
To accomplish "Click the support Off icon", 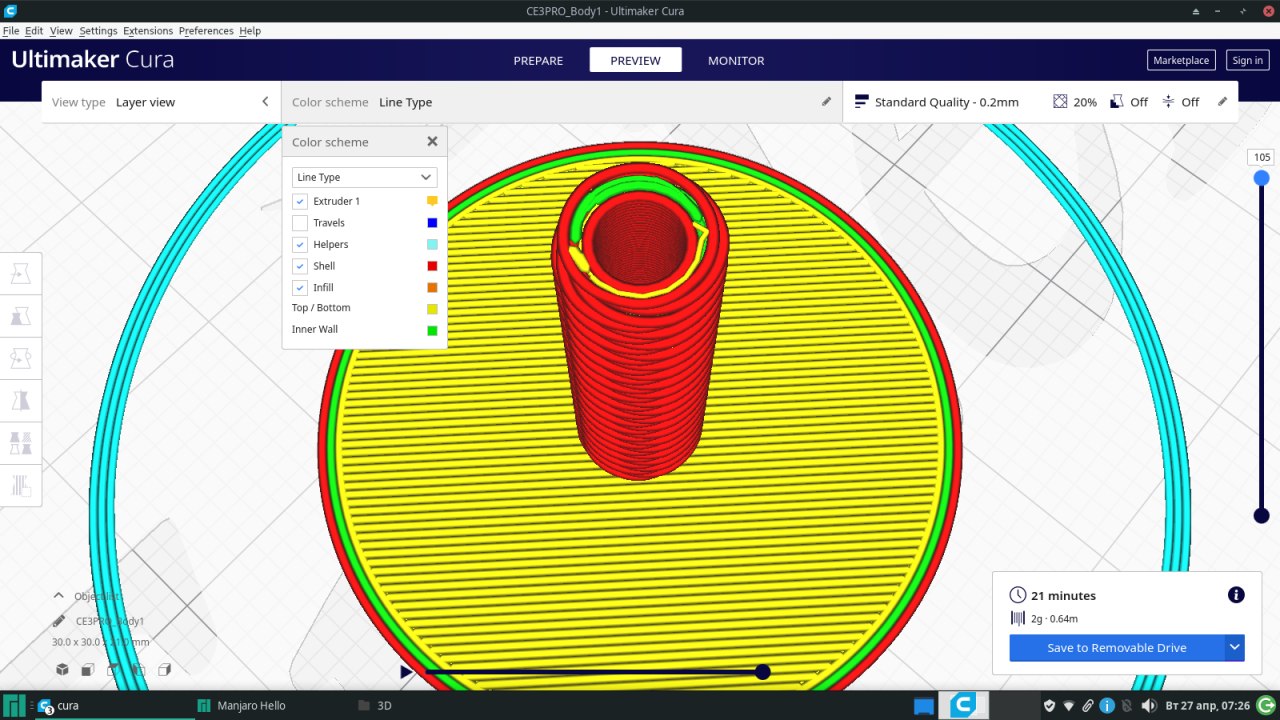I will click(1118, 102).
